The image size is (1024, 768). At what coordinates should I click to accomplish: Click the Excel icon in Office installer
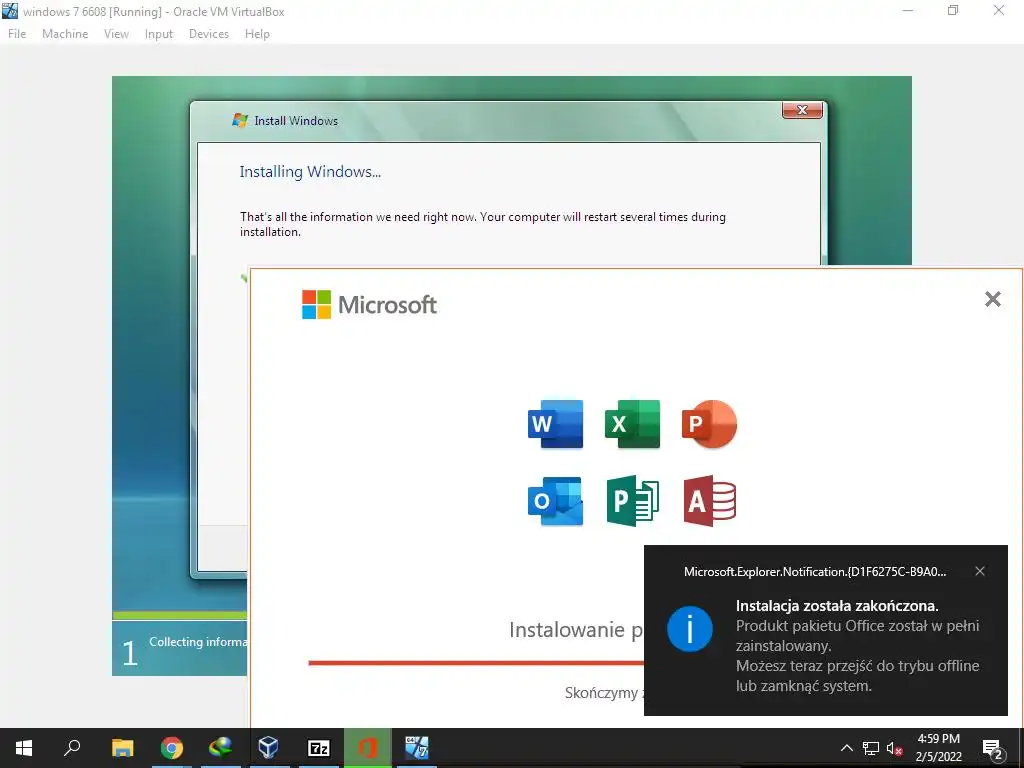(632, 424)
